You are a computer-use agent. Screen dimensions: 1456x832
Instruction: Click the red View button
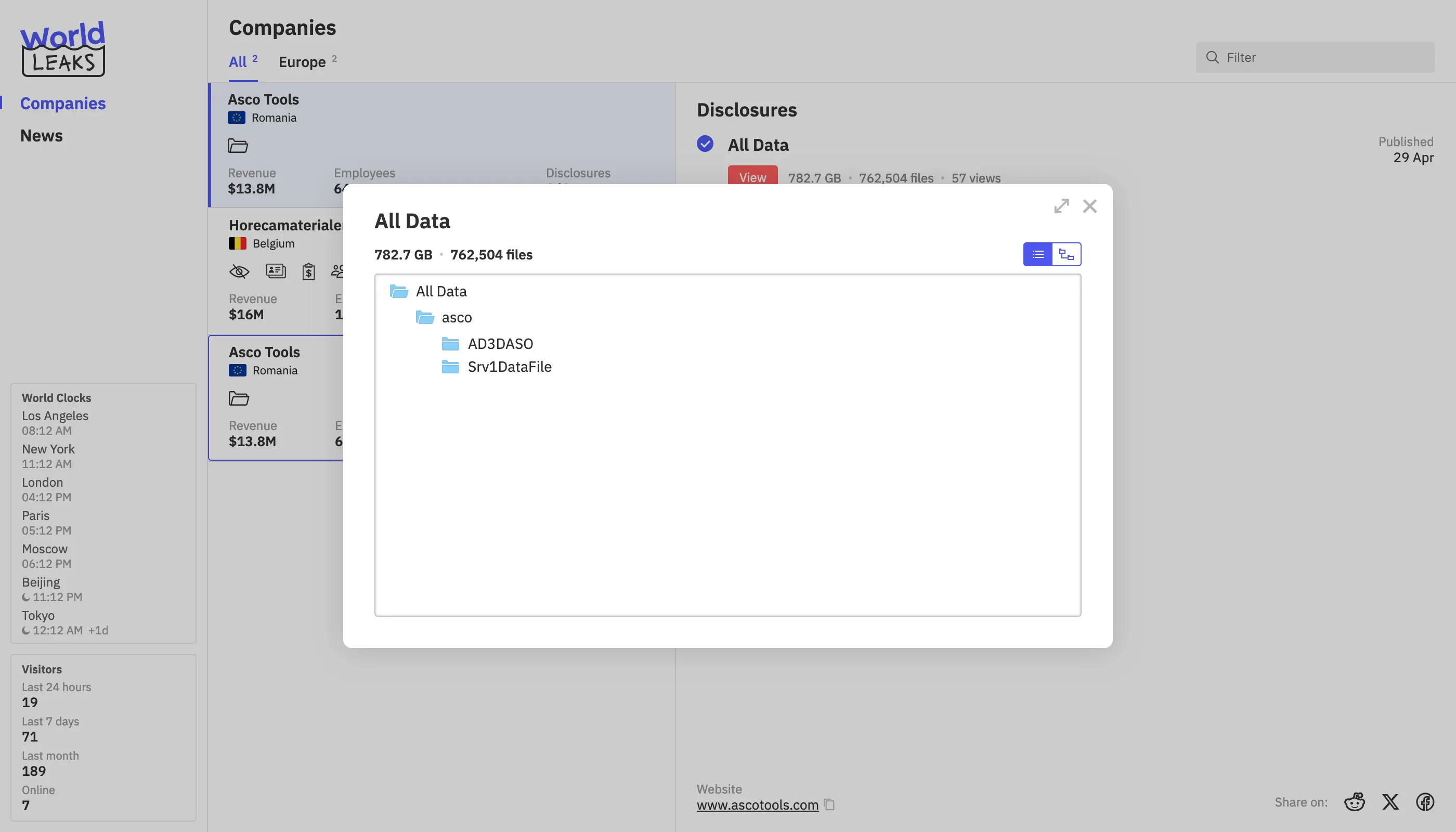click(752, 177)
